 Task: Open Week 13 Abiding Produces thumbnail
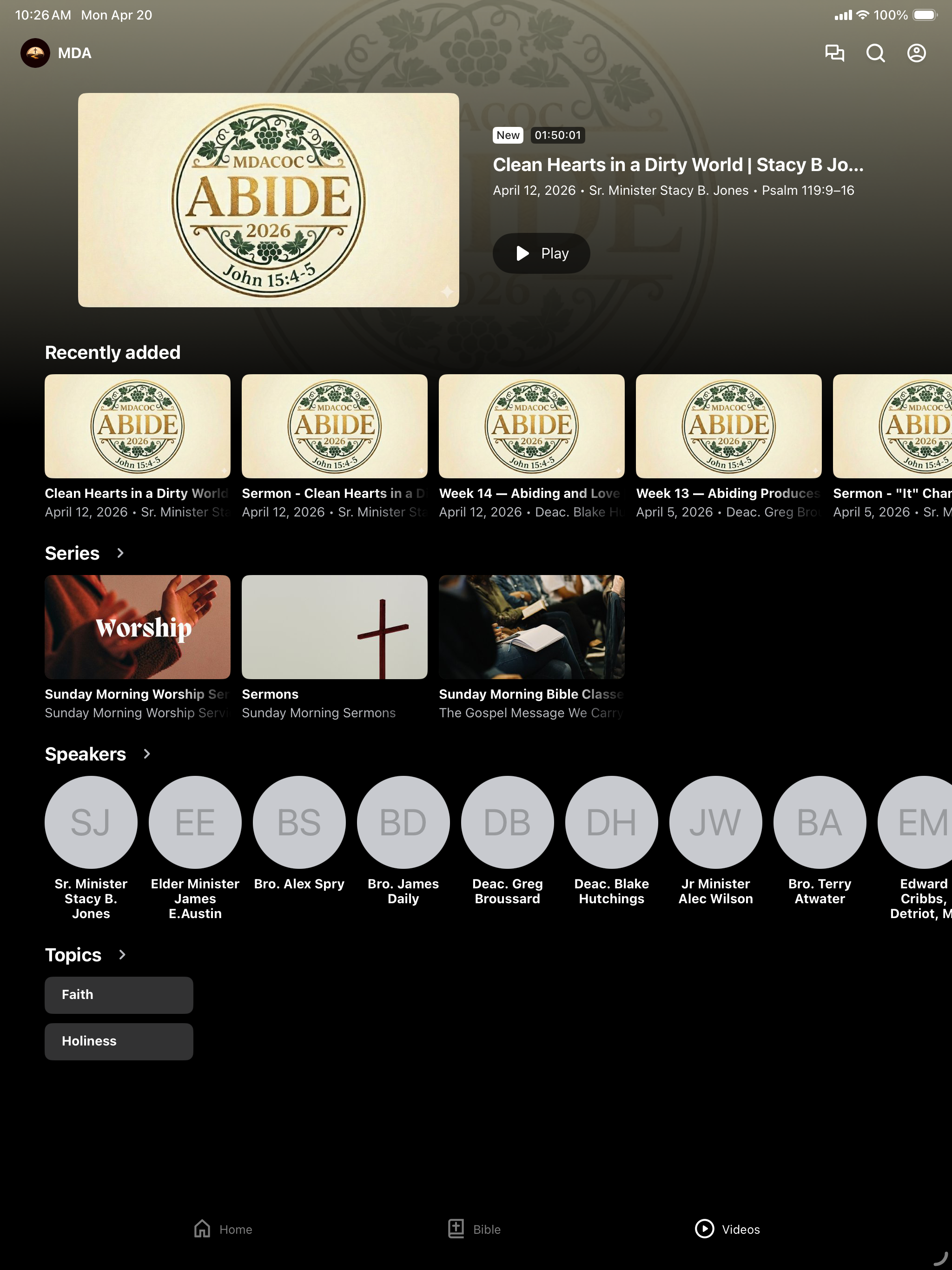coord(728,426)
